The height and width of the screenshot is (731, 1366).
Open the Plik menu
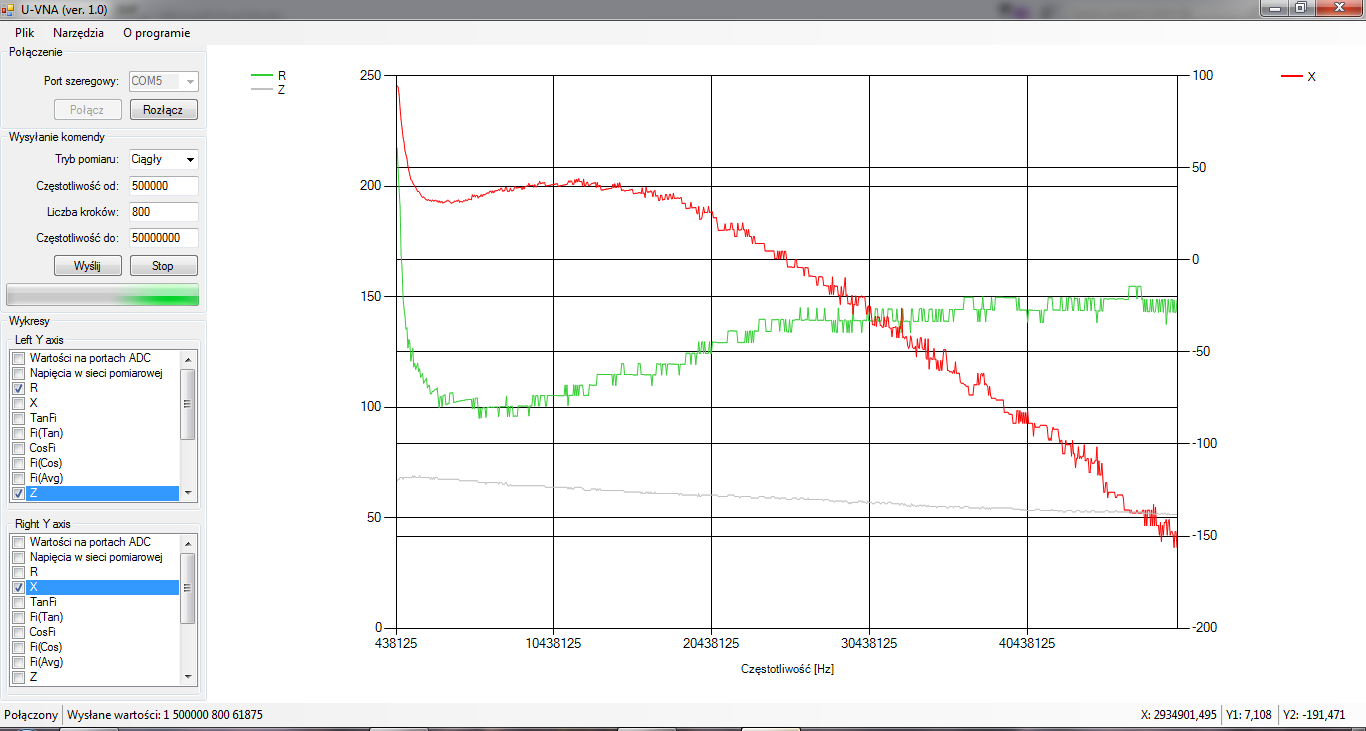(x=24, y=32)
